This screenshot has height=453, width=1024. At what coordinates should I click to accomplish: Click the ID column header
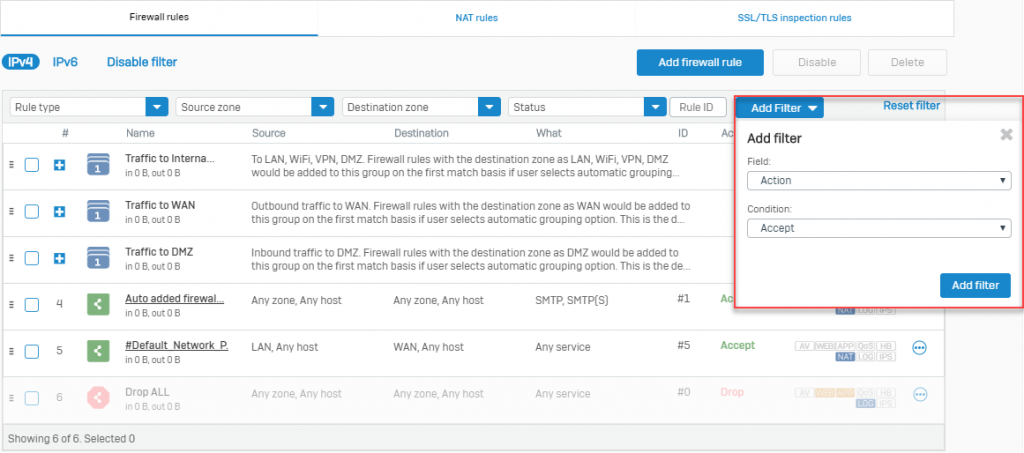pos(682,133)
